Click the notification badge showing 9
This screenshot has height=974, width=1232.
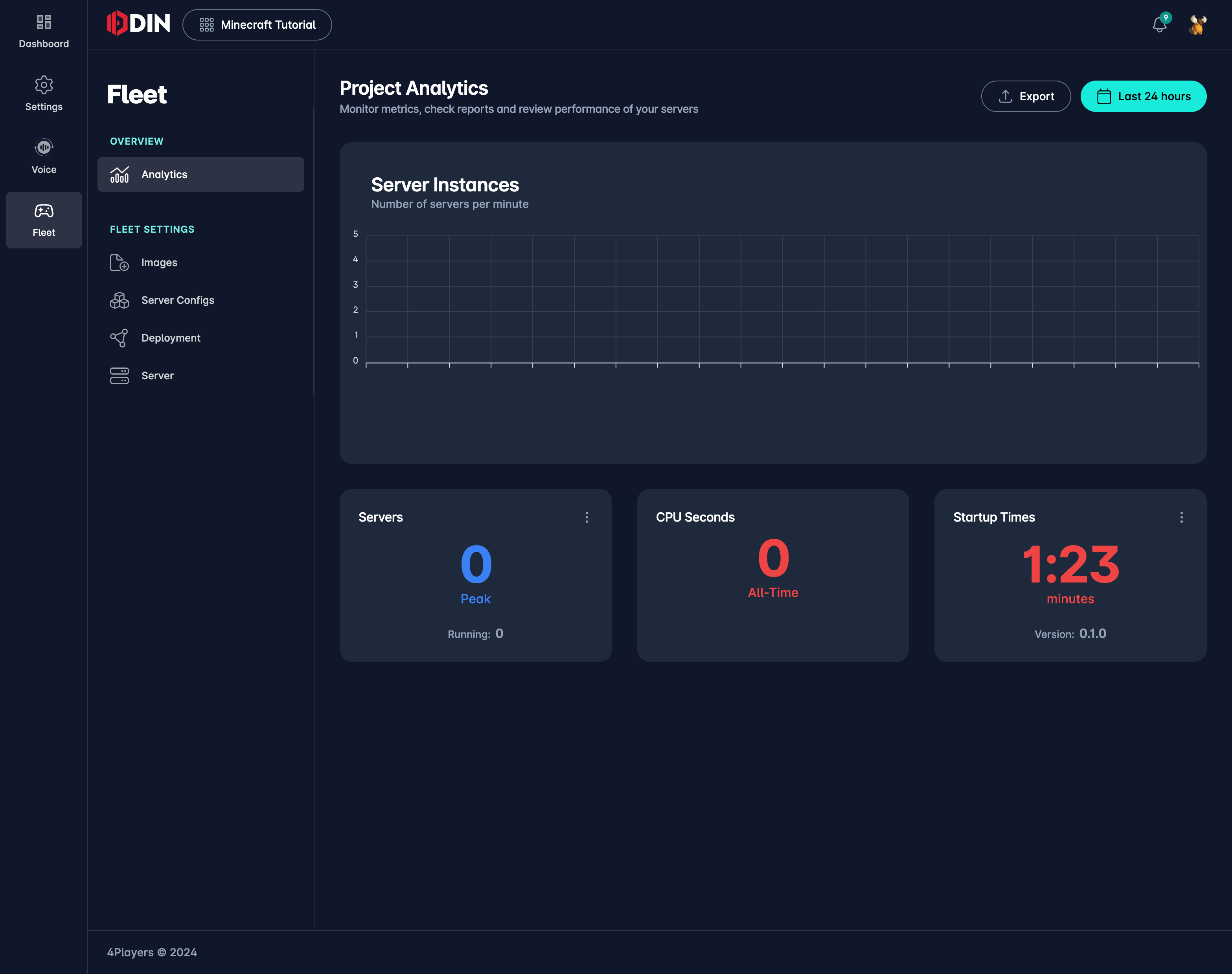click(1166, 18)
